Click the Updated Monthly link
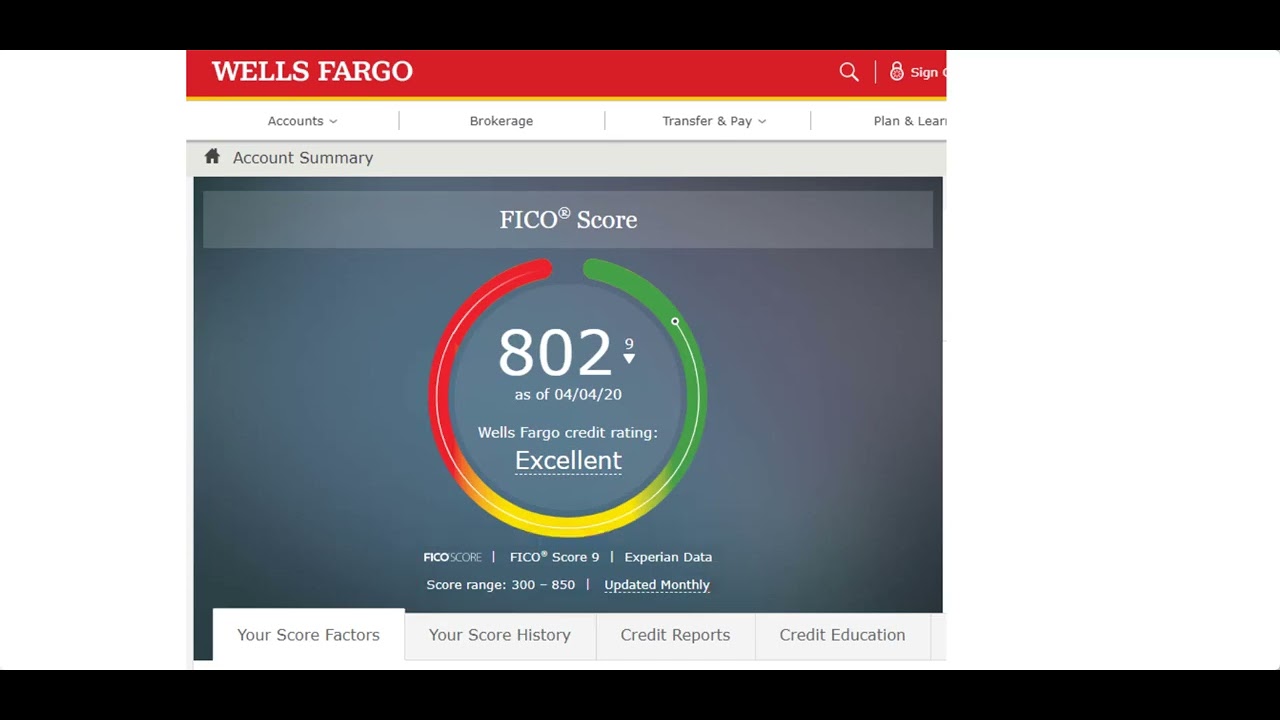1280x720 pixels. click(x=657, y=585)
